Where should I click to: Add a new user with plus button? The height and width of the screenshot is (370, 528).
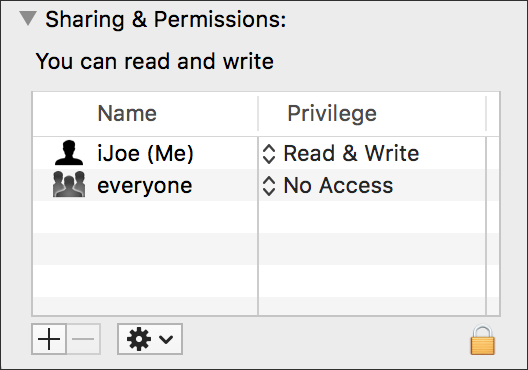click(49, 339)
